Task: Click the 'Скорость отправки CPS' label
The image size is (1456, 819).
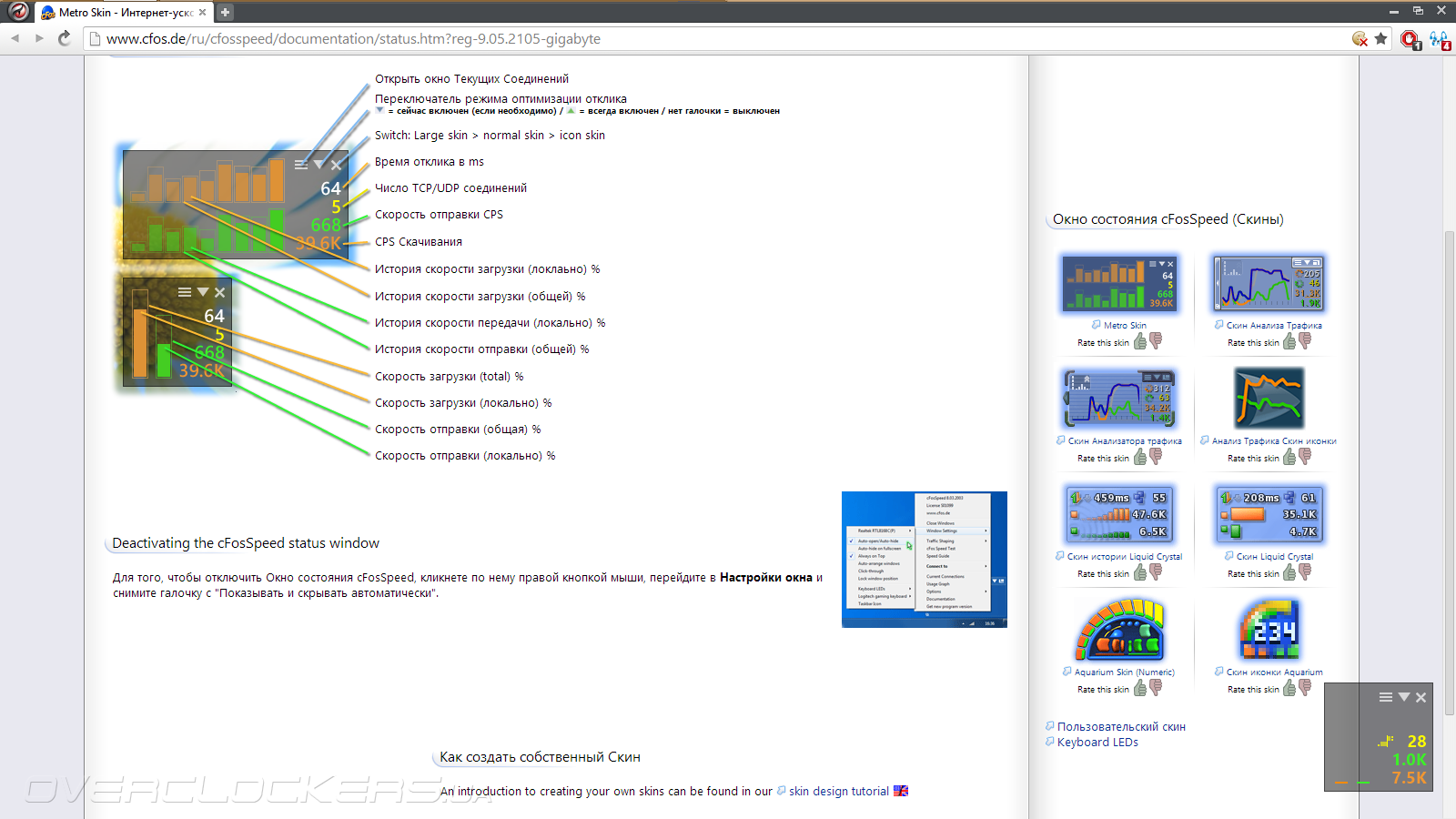Action: (x=439, y=215)
